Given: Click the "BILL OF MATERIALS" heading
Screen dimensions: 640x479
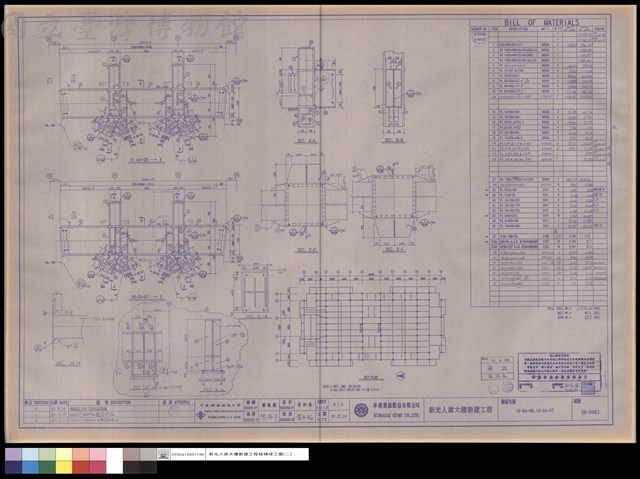Looking at the screenshot, I should 541,23.
